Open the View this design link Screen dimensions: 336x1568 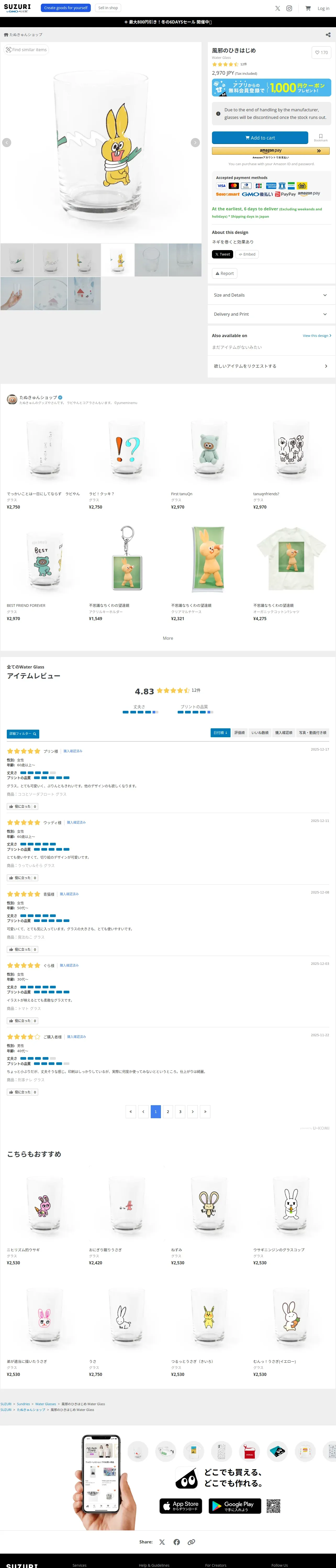pos(316,335)
